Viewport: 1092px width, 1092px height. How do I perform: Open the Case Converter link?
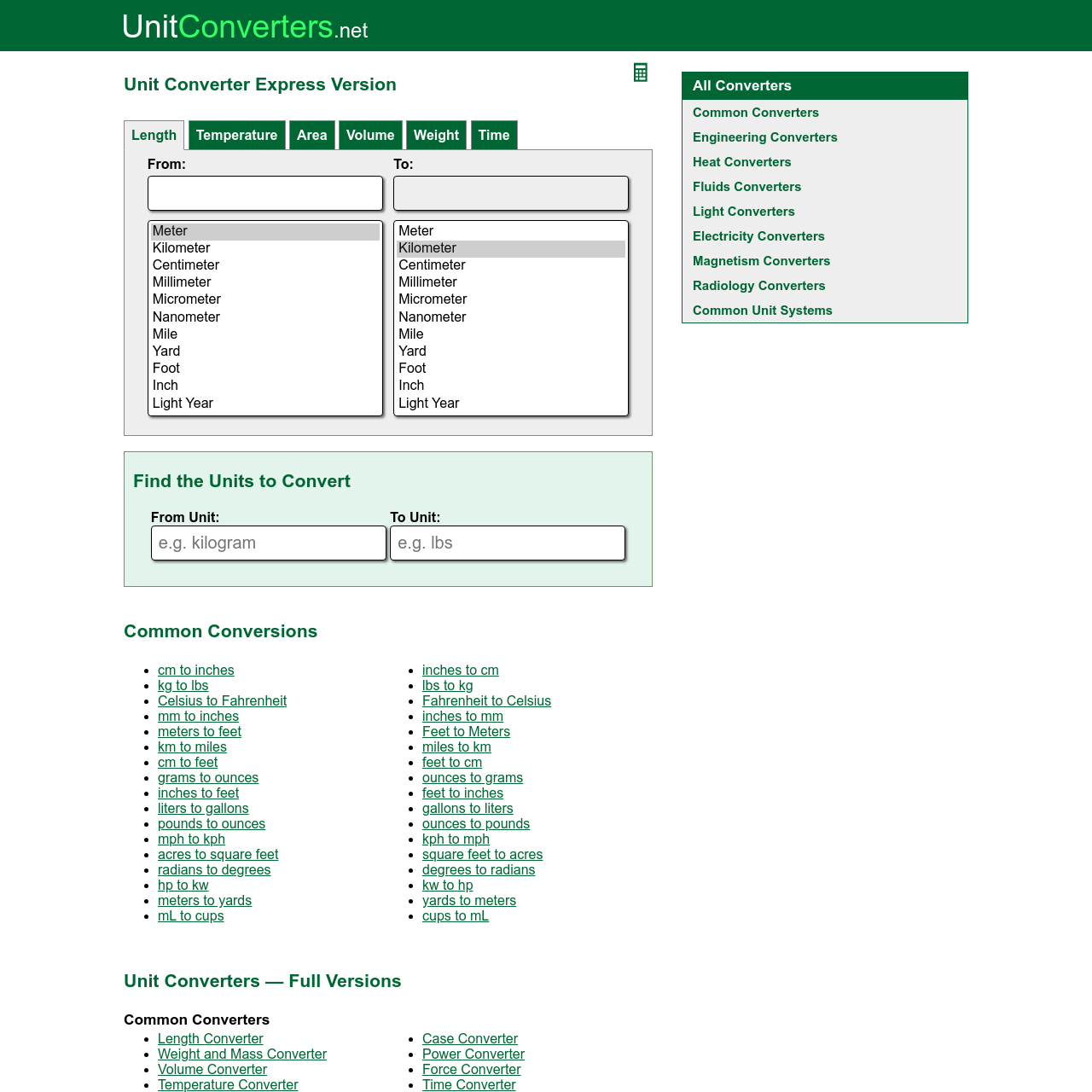tap(470, 1039)
